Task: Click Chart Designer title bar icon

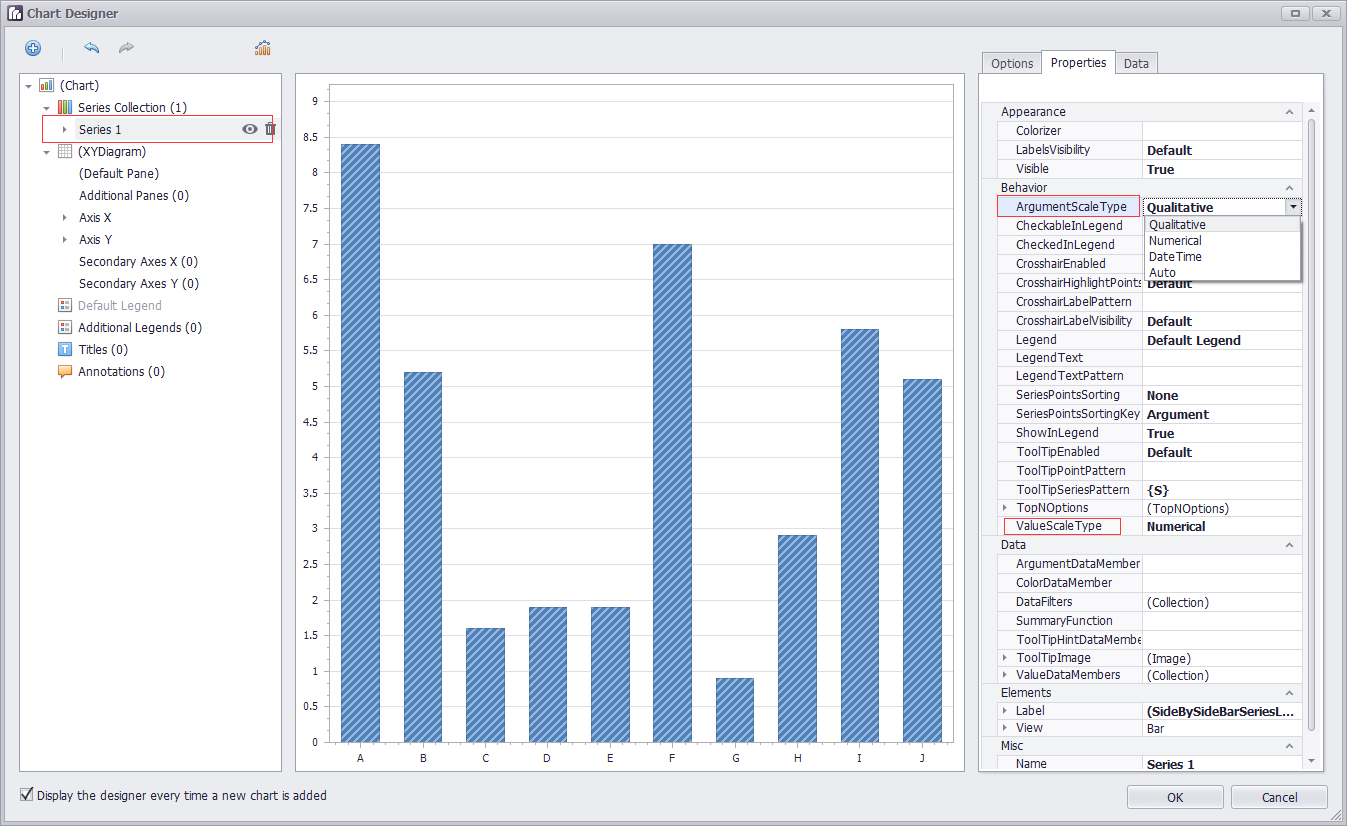Action: [x=15, y=14]
